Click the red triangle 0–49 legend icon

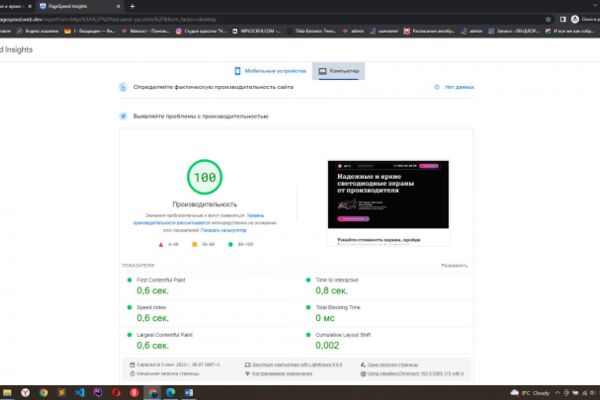click(x=161, y=244)
